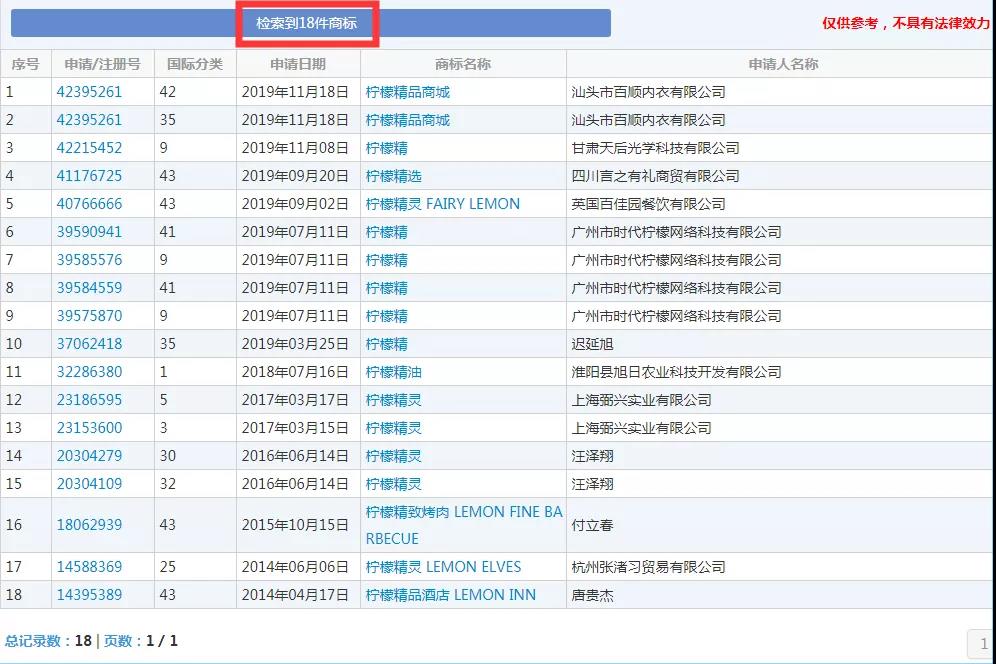Click trademark 柠檬精 in row 7
This screenshot has width=996, height=664.
(386, 260)
